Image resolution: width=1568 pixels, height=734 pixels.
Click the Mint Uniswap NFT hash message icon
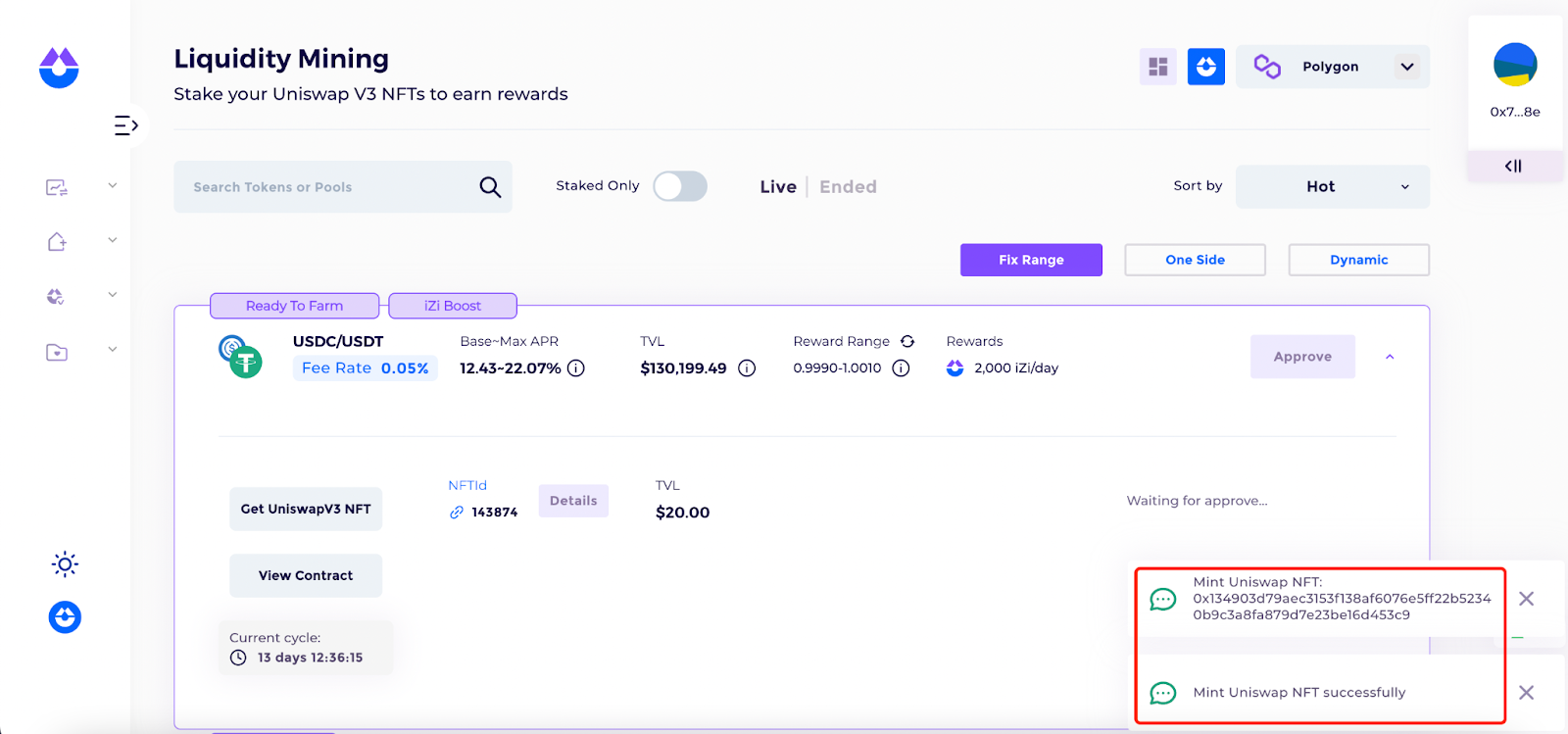1163,599
